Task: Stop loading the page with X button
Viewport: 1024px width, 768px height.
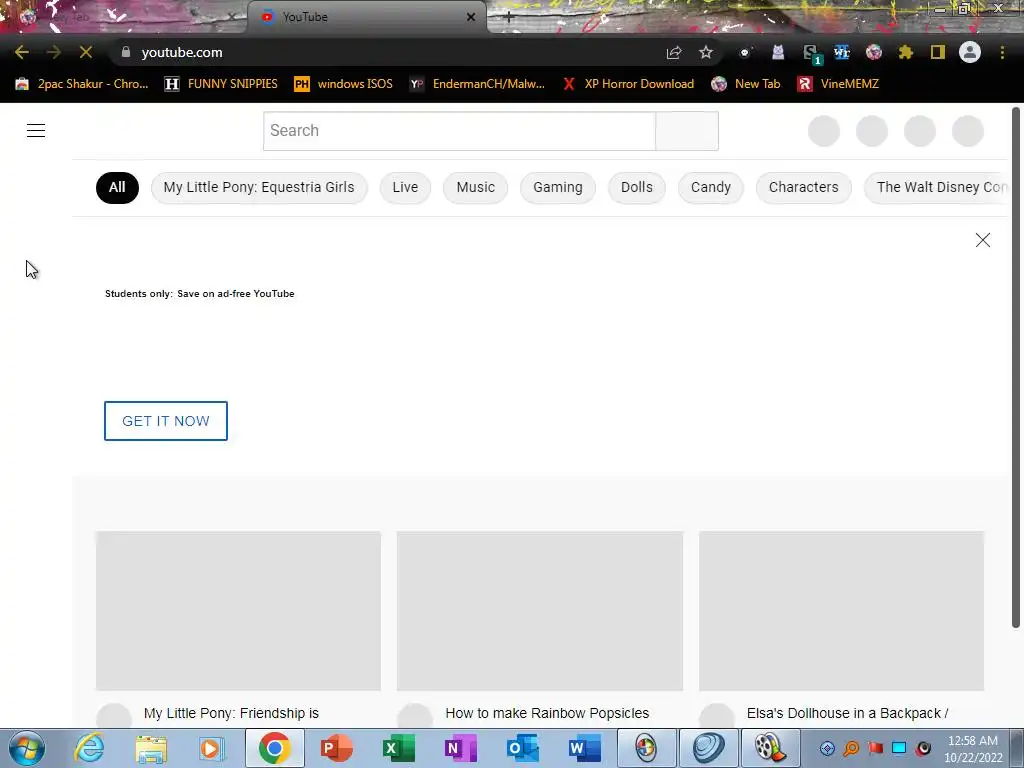Action: click(x=86, y=52)
